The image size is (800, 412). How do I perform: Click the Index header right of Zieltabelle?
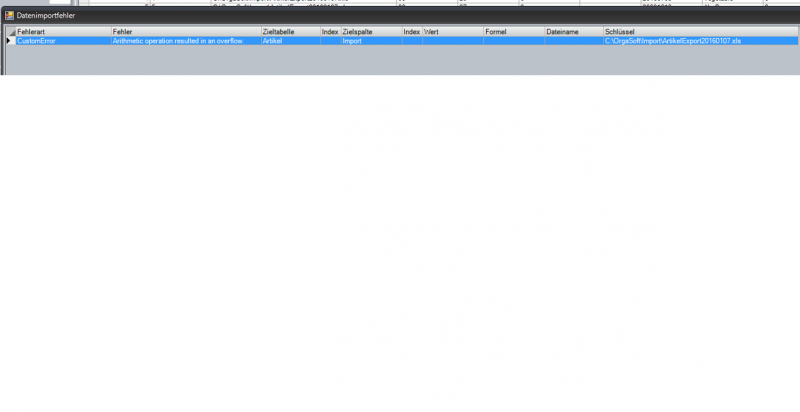[330, 32]
